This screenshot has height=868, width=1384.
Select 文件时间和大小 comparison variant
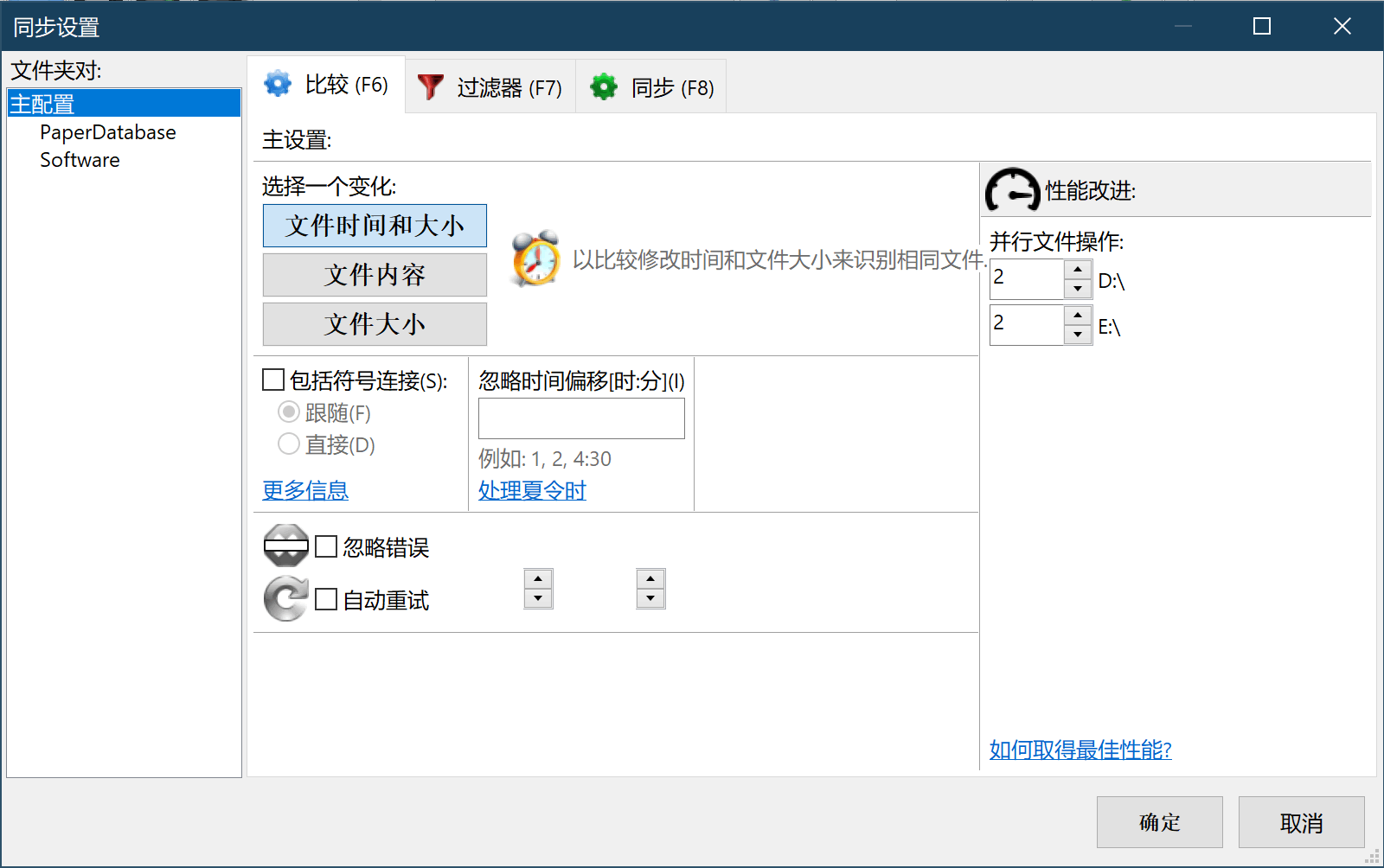pos(375,226)
